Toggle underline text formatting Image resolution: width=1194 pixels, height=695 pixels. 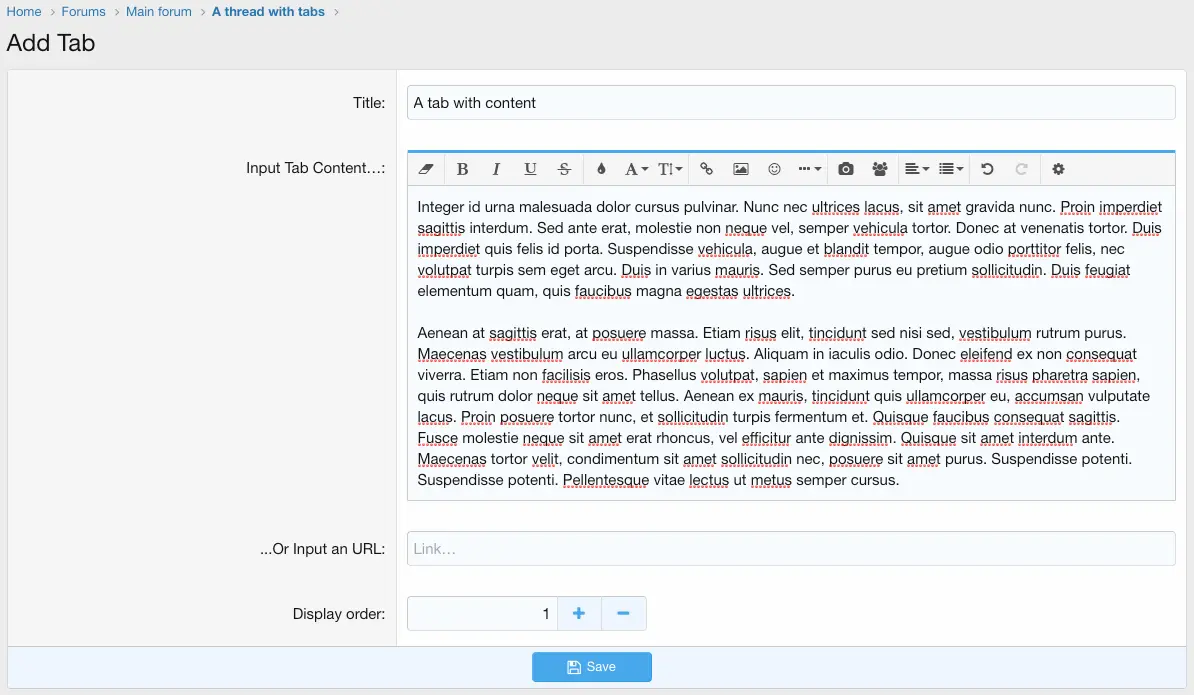530,169
